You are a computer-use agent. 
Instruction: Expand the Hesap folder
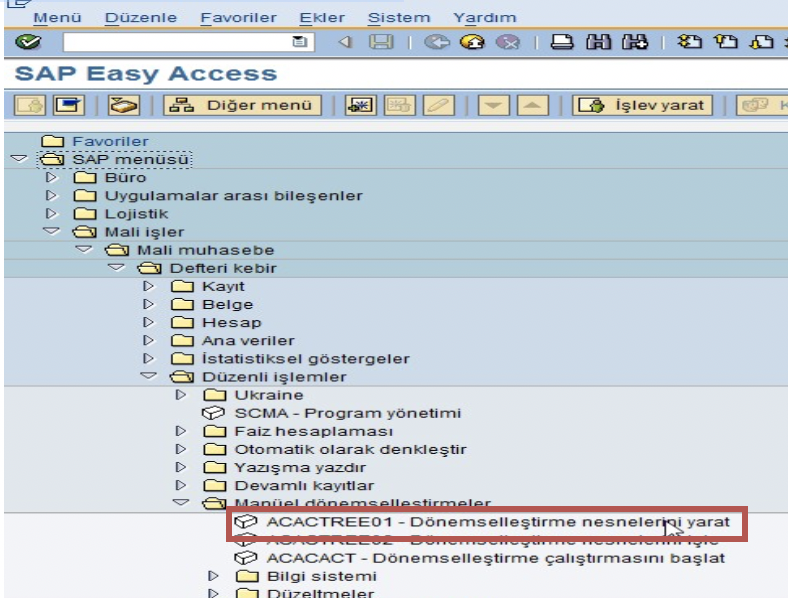[148, 322]
